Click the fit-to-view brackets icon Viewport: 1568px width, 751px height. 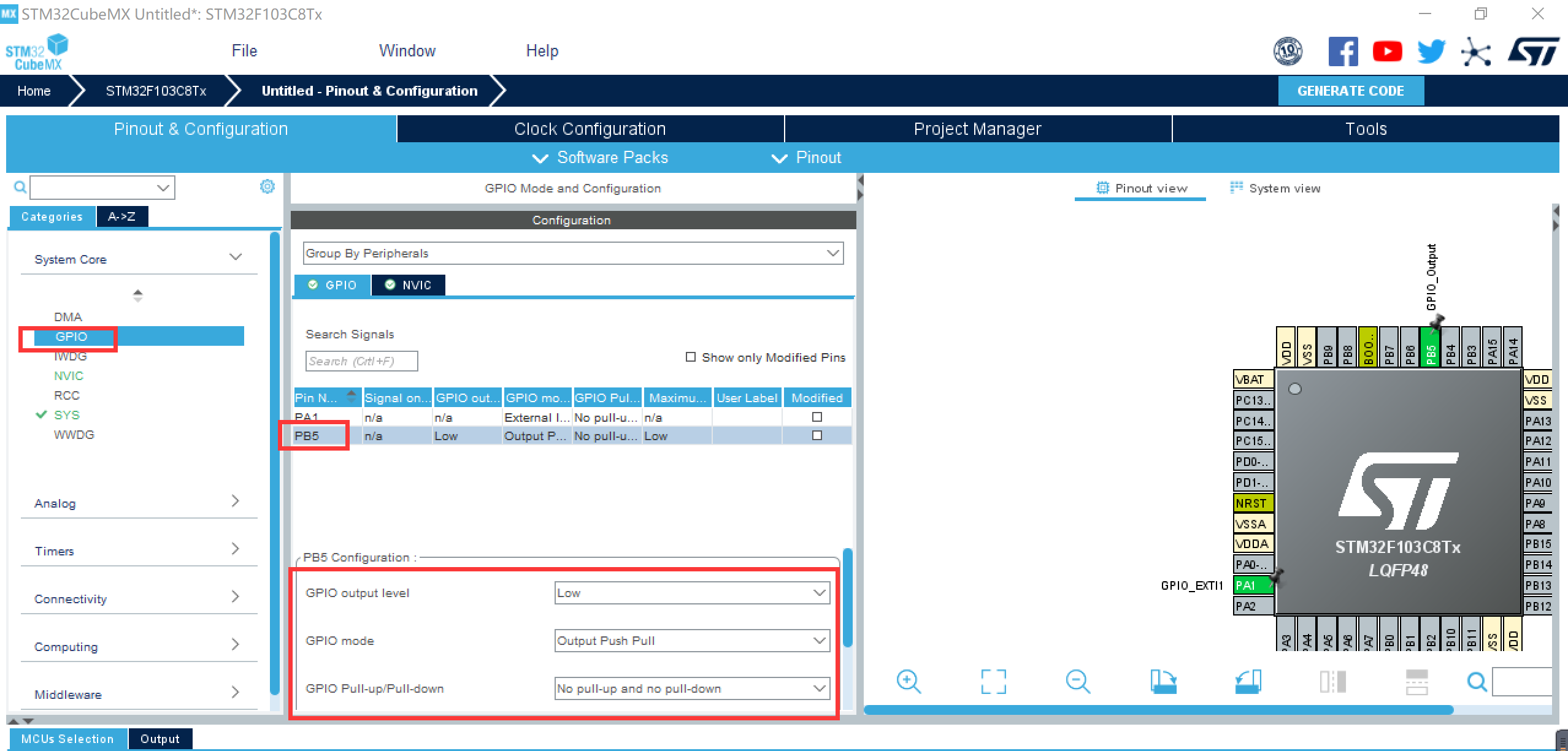click(993, 682)
